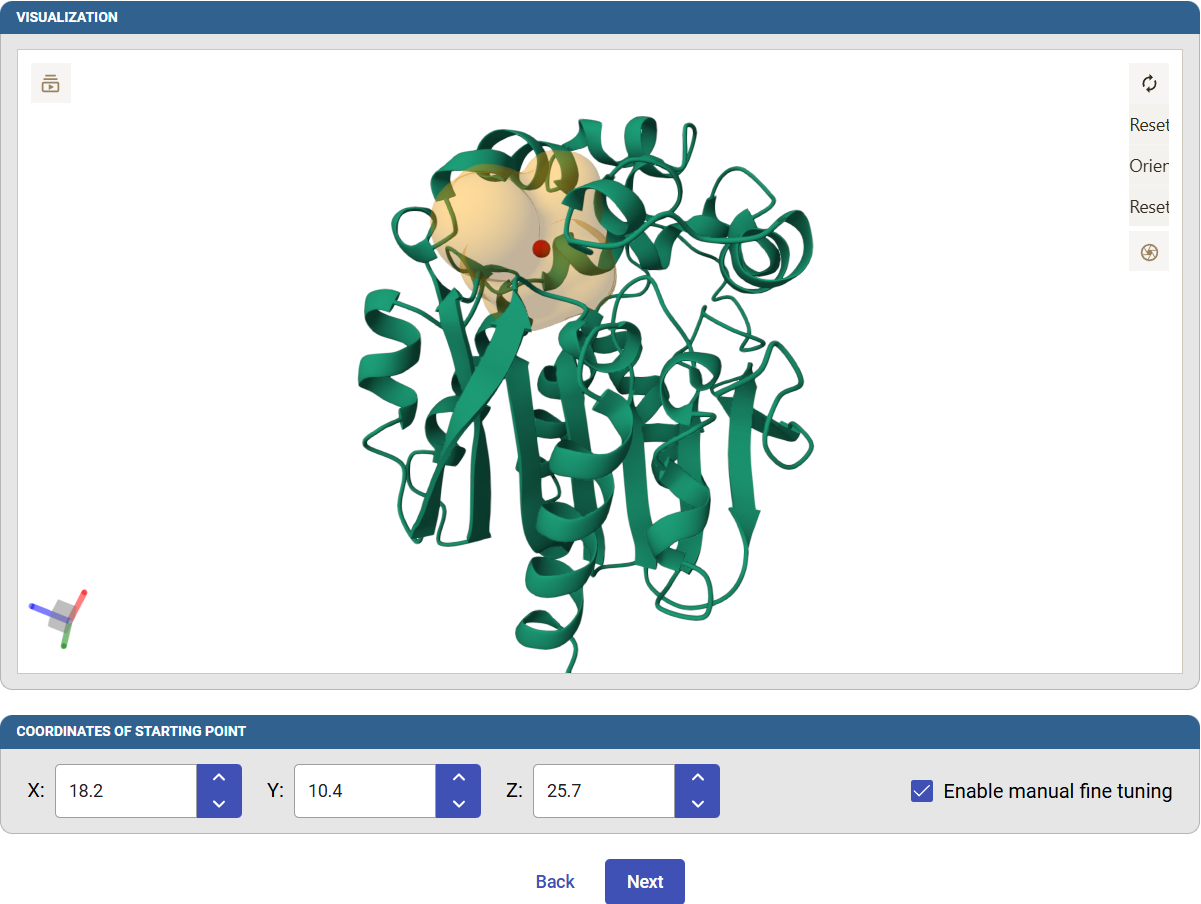Click the spin/rotate view icon
The height and width of the screenshot is (904, 1201).
[x=1149, y=84]
